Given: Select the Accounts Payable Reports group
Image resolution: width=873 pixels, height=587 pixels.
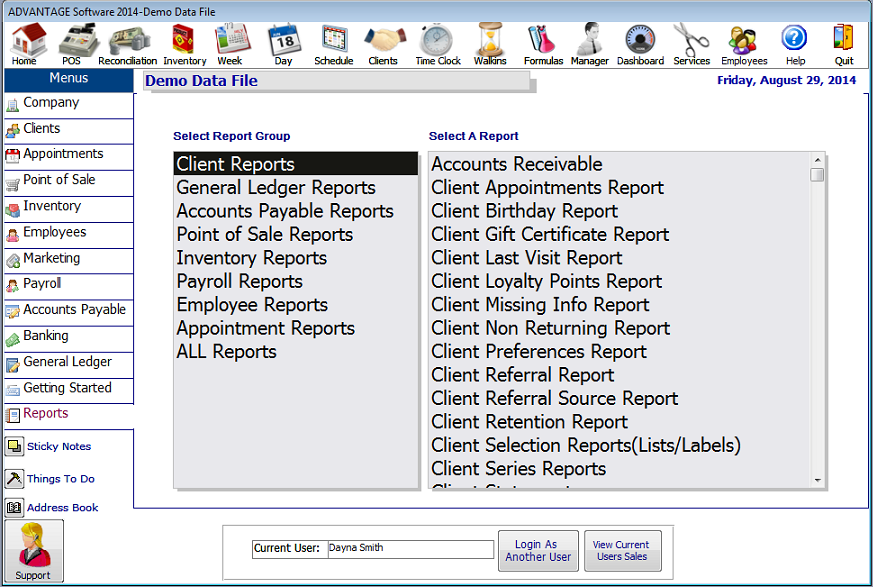Looking at the screenshot, I should click(x=296, y=211).
